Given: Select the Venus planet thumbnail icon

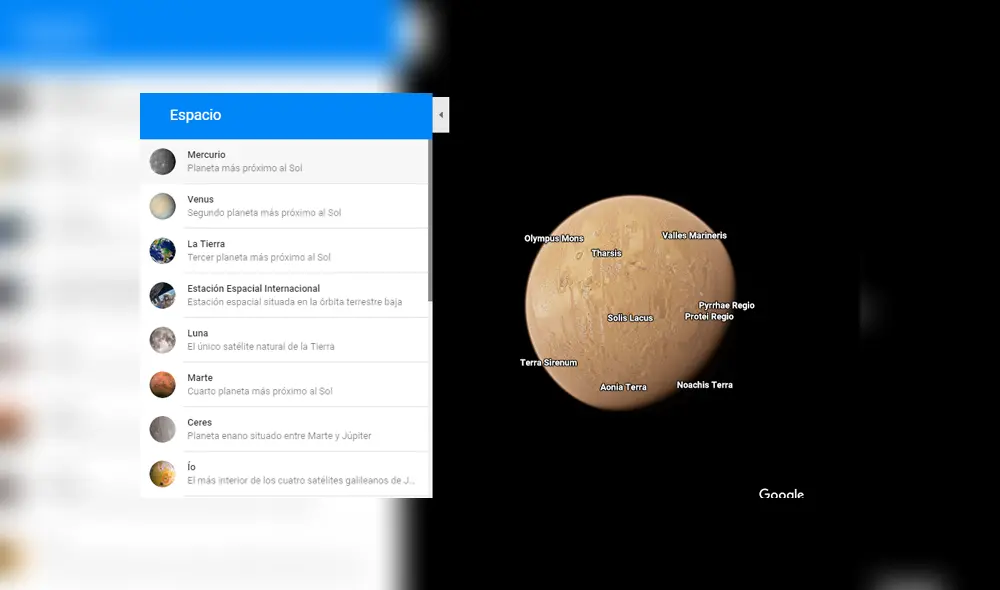Looking at the screenshot, I should click(x=162, y=206).
